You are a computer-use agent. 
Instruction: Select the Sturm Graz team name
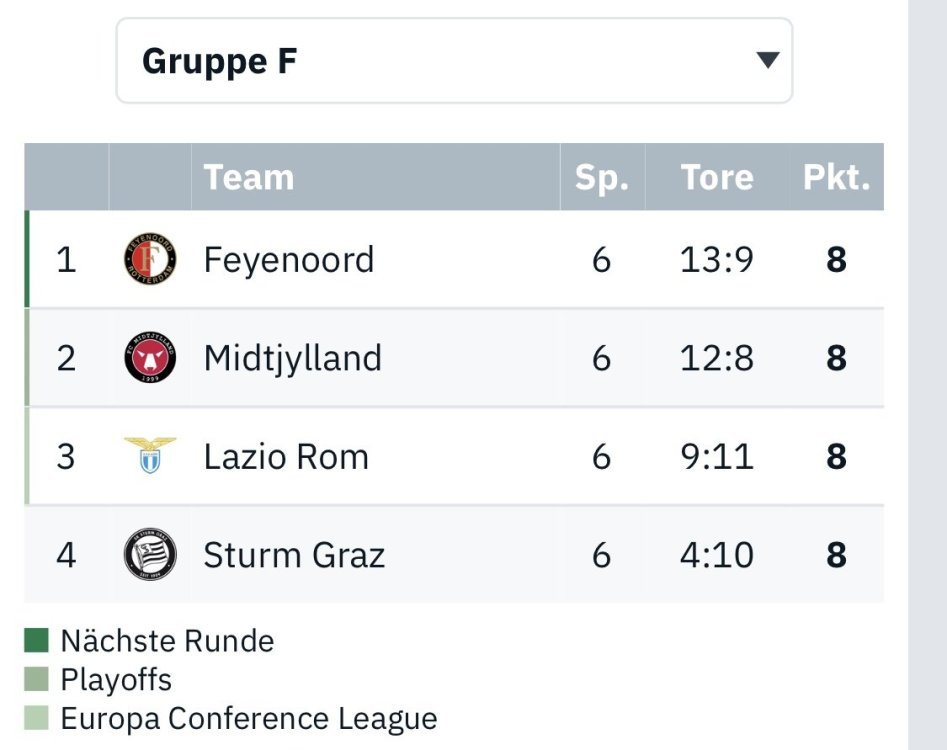(294, 555)
